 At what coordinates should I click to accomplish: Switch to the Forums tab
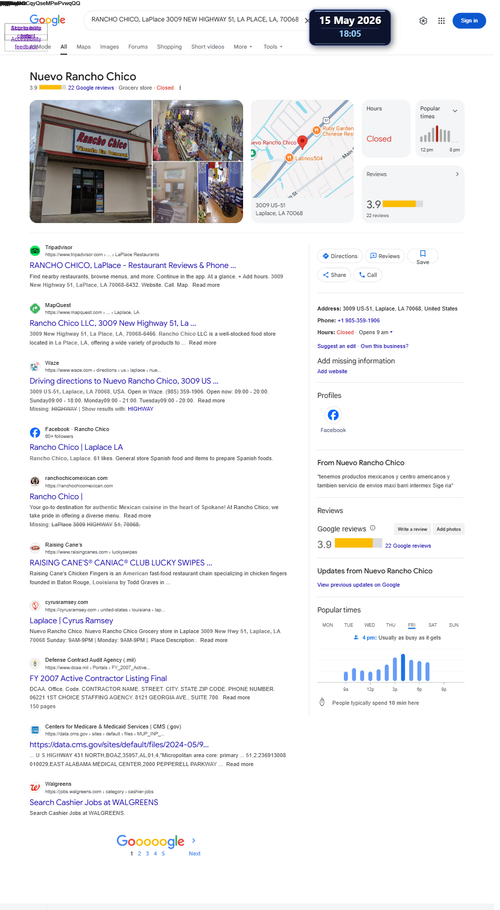coord(138,46)
